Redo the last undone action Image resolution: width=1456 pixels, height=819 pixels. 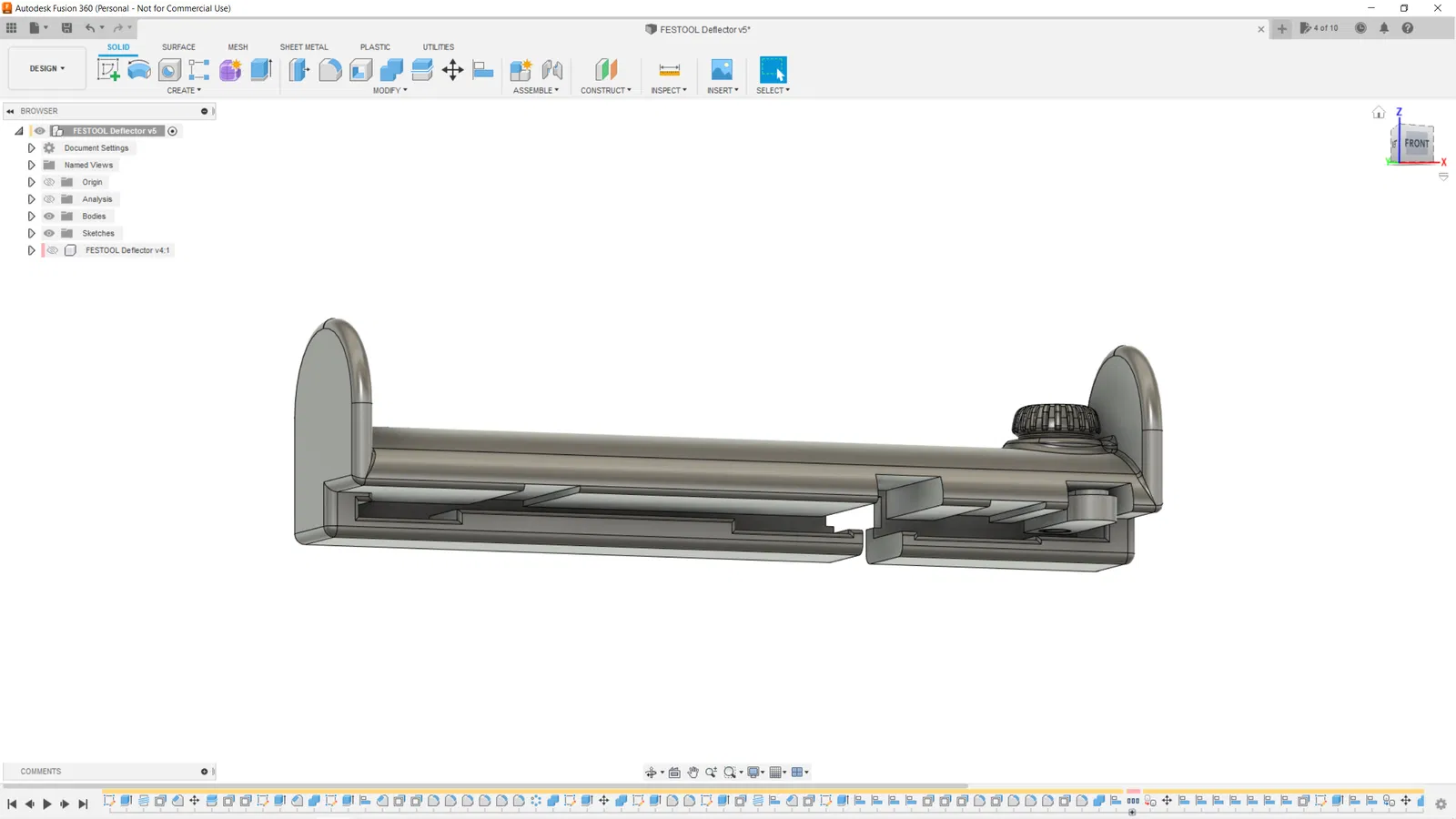click(x=118, y=28)
